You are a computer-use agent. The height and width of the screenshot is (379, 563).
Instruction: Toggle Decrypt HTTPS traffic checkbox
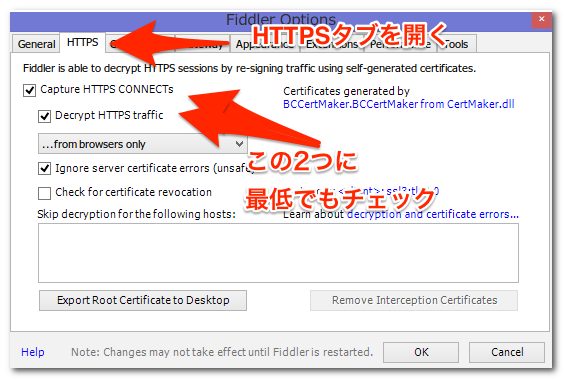coord(45,116)
